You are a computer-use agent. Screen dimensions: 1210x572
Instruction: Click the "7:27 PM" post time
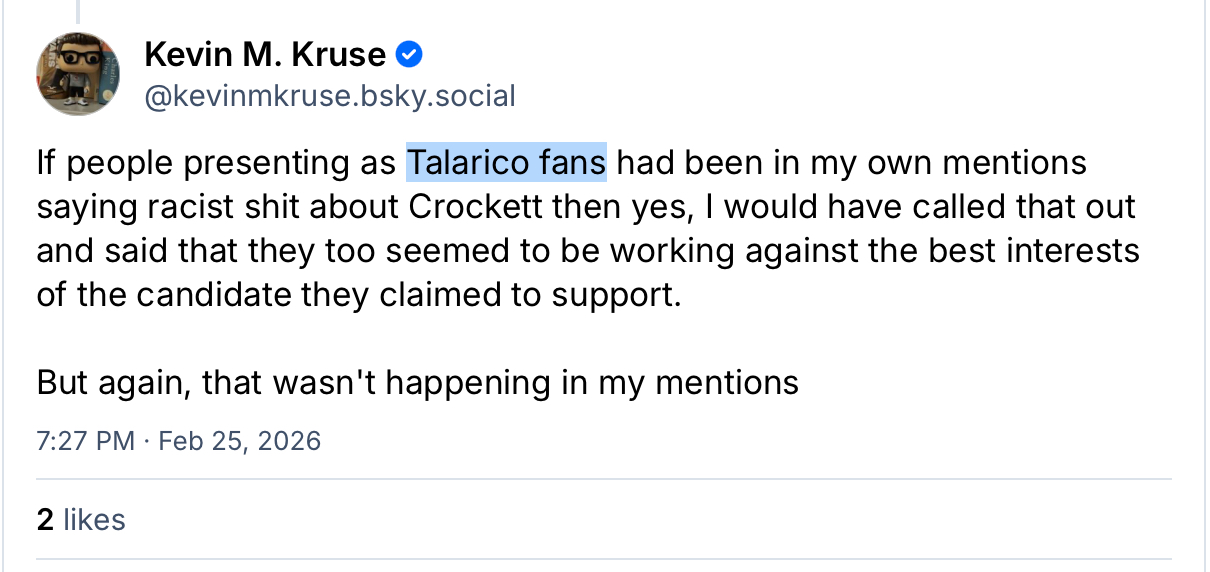click(85, 441)
